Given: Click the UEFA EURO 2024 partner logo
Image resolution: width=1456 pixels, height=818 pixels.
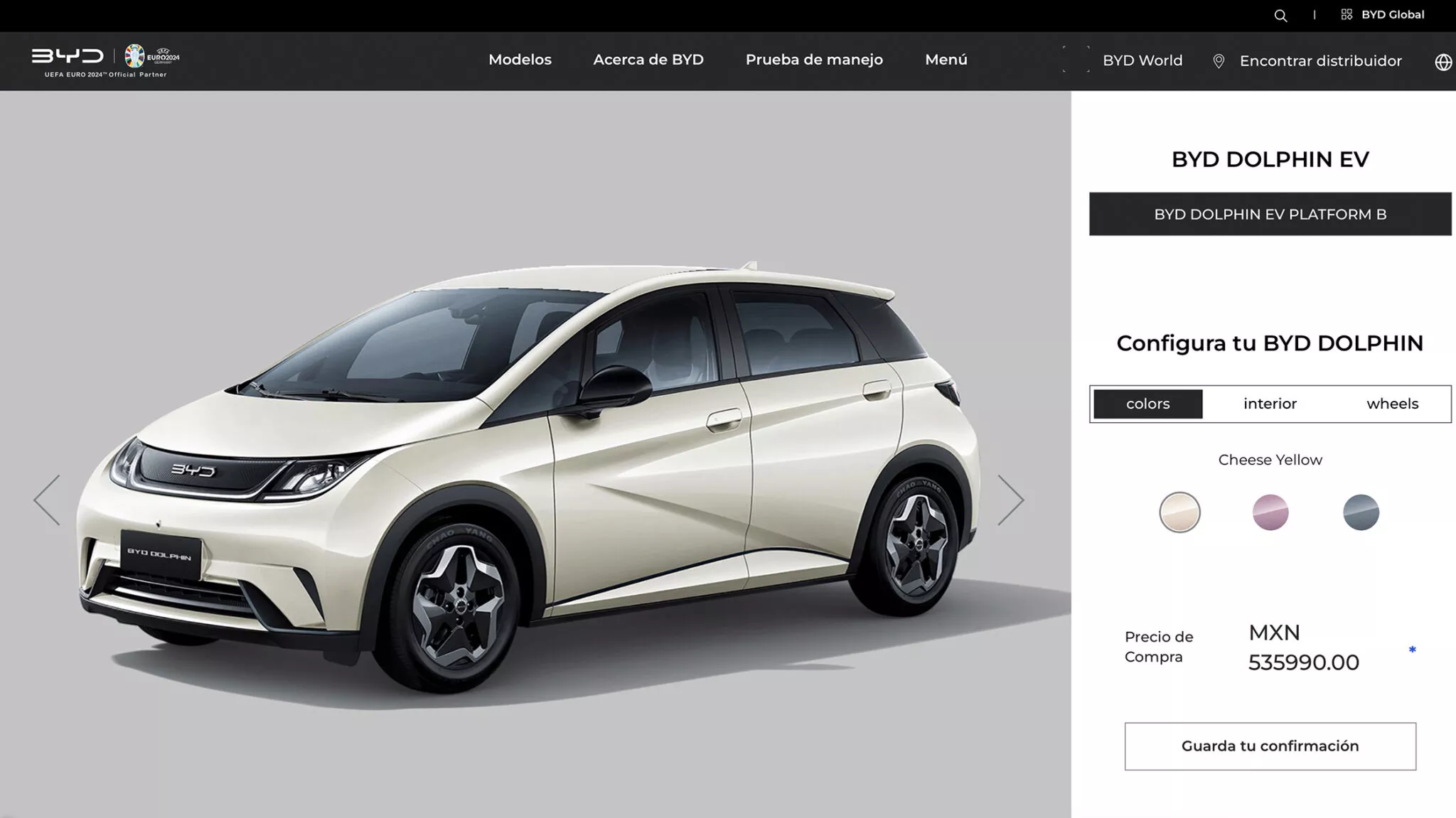Looking at the screenshot, I should pos(152,56).
